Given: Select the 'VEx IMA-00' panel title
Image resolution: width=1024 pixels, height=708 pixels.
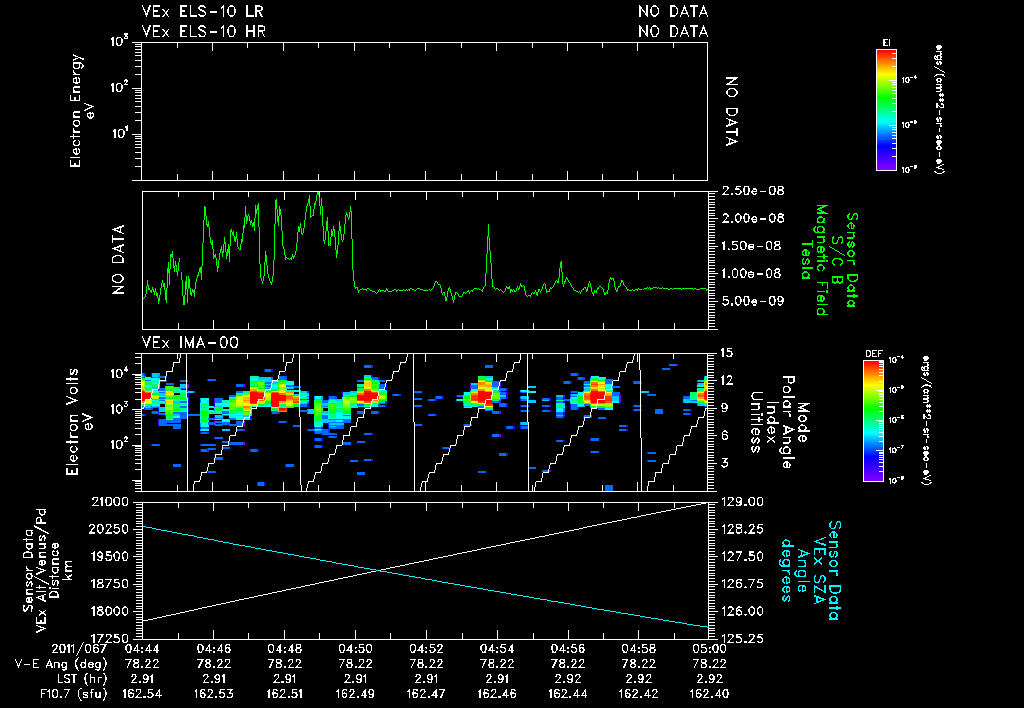Looking at the screenshot, I should (x=190, y=342).
